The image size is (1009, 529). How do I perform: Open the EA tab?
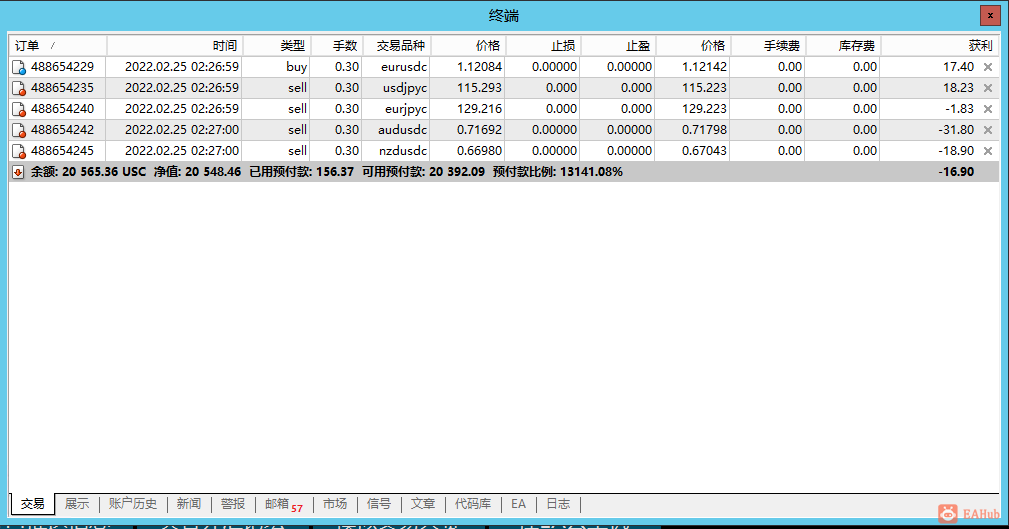coord(518,504)
